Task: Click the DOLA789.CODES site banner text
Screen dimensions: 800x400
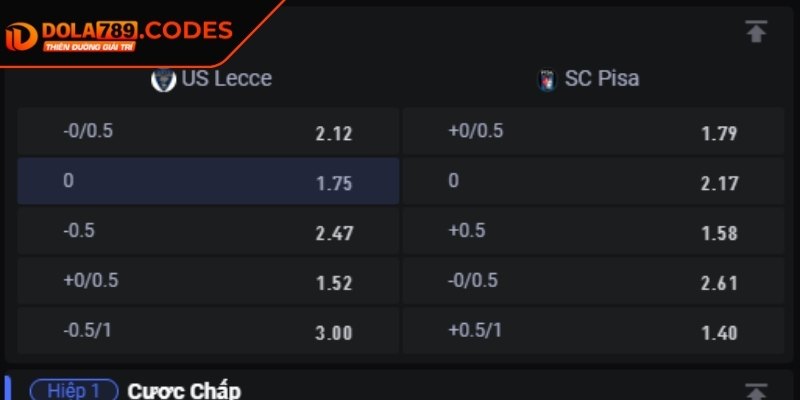Action: pos(135,31)
